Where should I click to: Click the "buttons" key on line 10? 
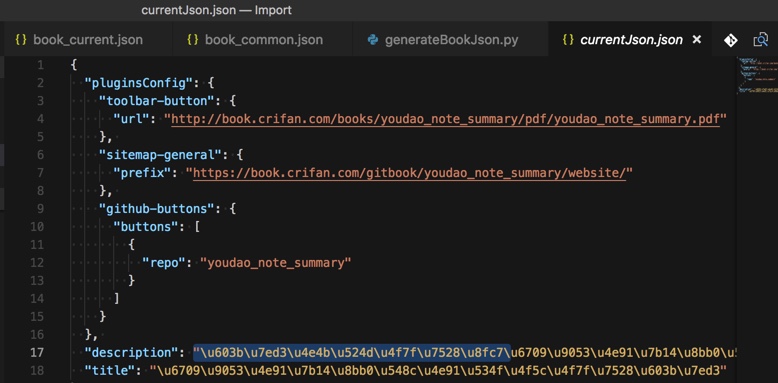point(145,227)
